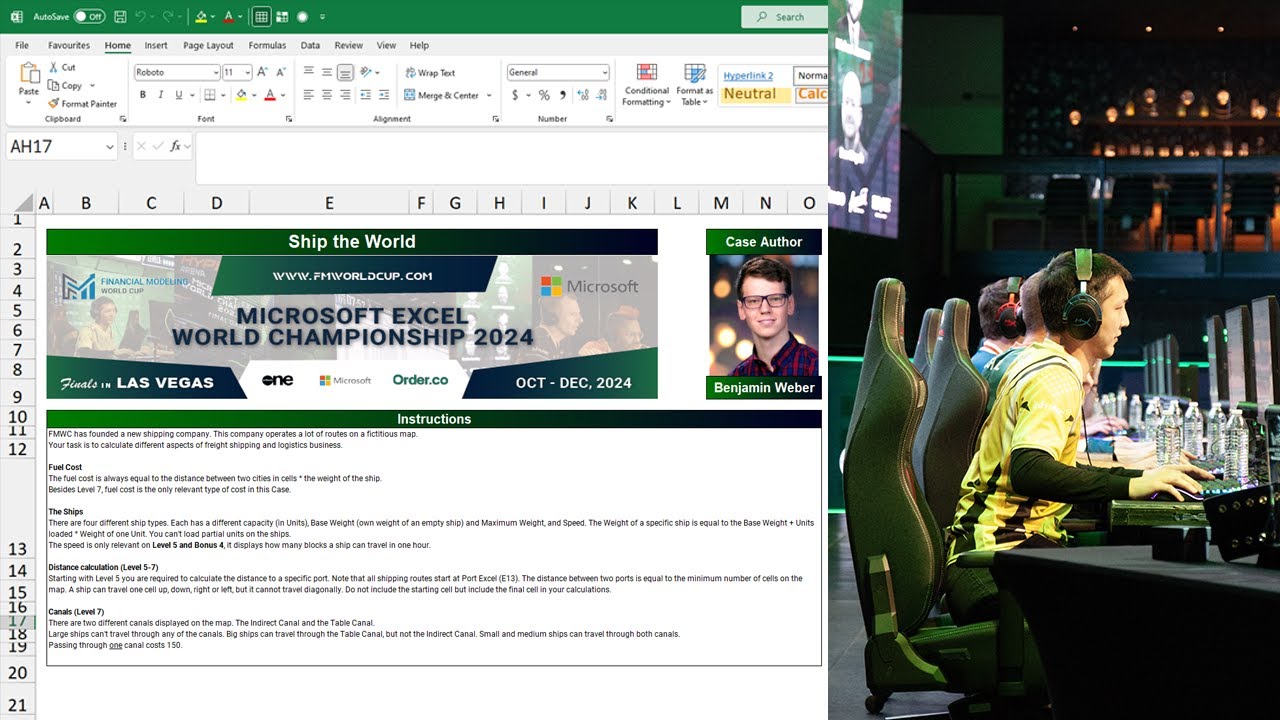
Task: Click Accounting dollar format icon
Action: click(x=515, y=95)
